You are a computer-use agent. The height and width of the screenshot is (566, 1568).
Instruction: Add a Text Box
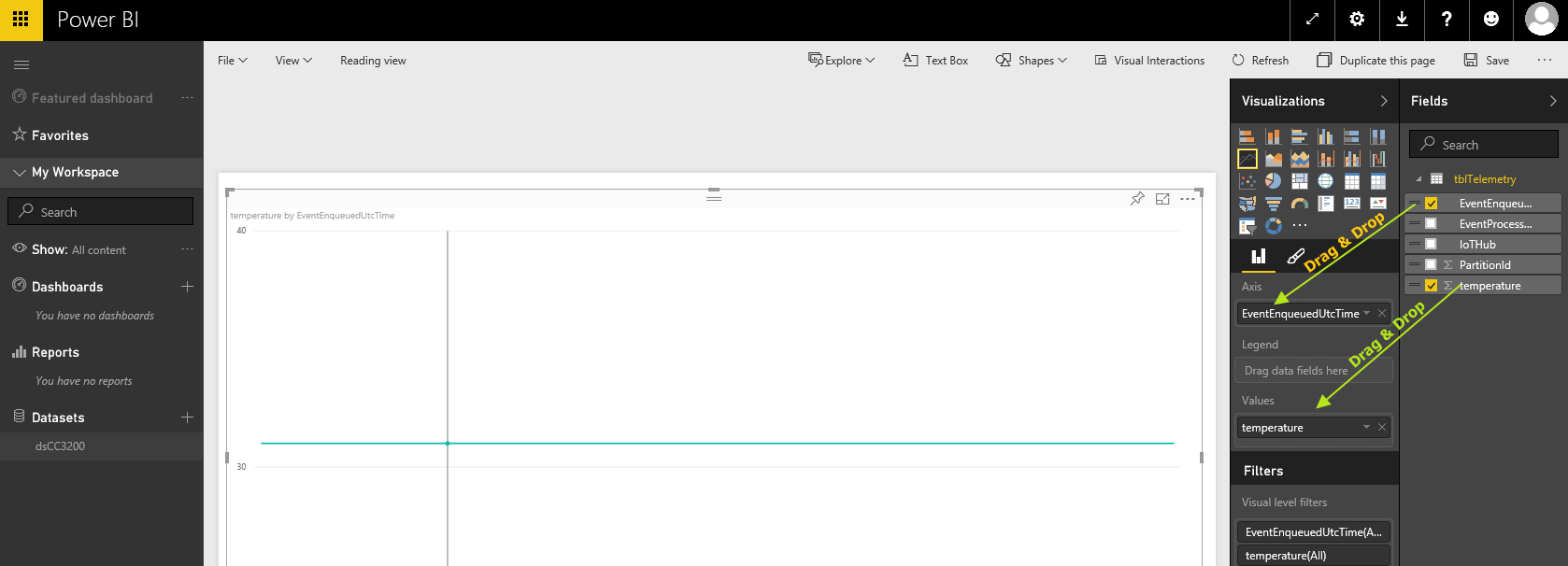coord(935,61)
